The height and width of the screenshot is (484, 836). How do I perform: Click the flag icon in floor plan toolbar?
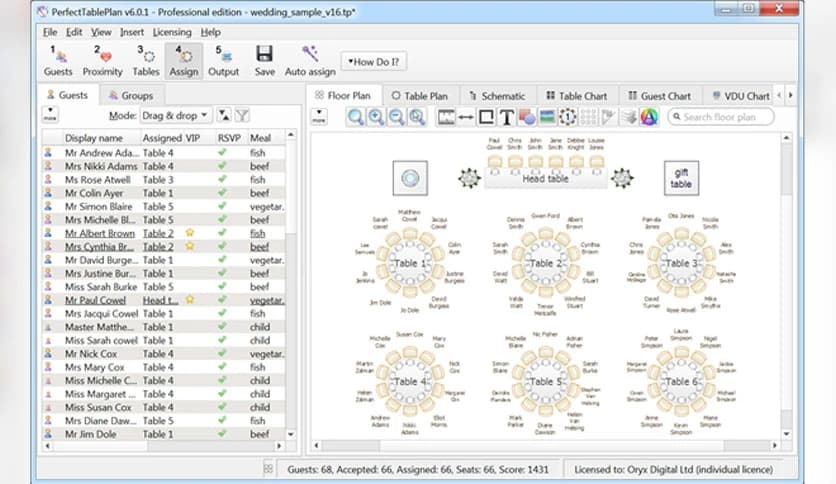pos(608,117)
